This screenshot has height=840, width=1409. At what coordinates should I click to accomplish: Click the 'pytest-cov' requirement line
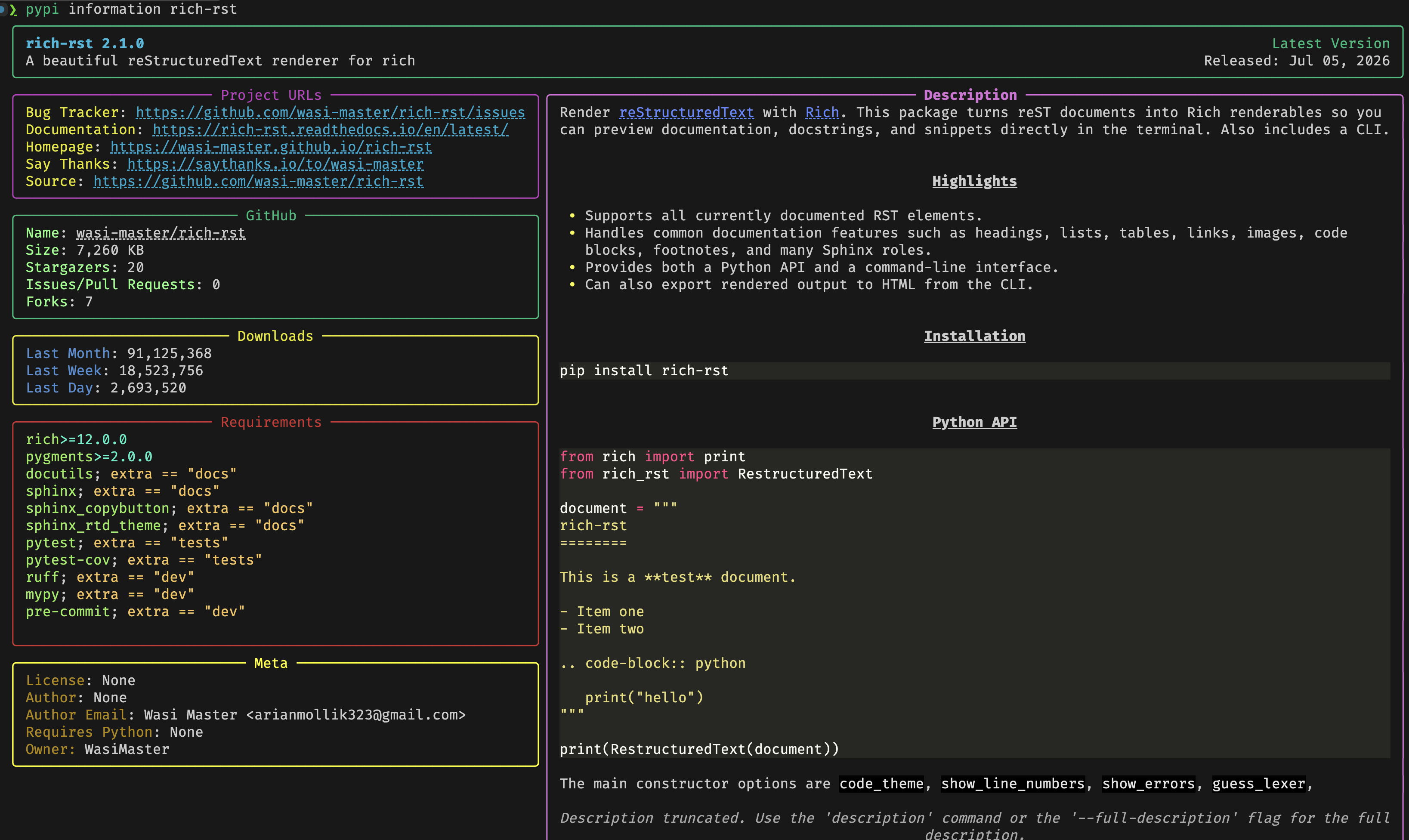pos(144,560)
